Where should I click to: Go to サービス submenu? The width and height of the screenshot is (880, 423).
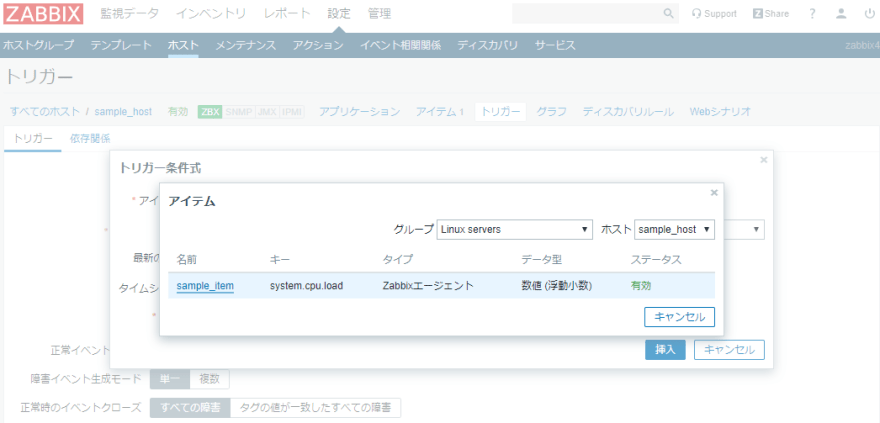(x=554, y=45)
